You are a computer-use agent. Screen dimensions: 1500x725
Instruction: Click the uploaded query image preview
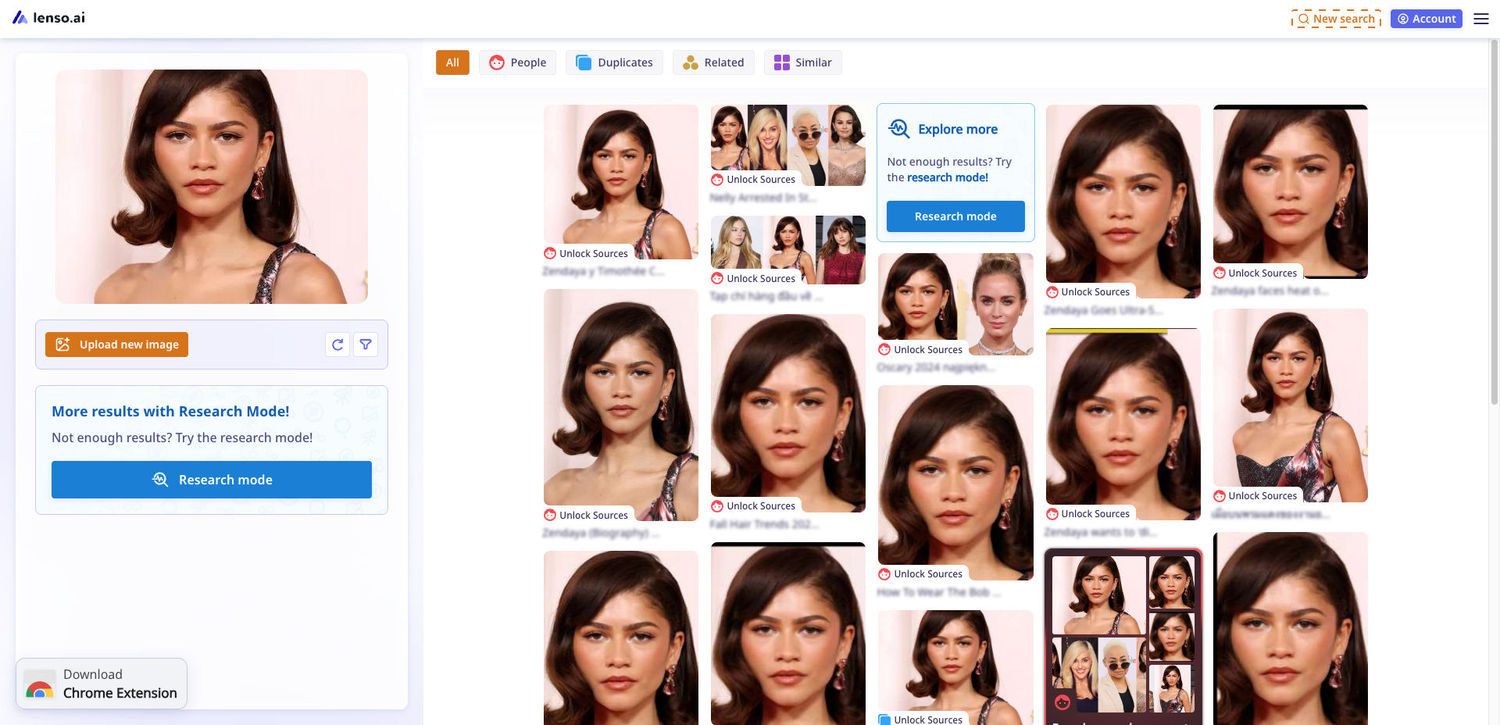point(211,186)
